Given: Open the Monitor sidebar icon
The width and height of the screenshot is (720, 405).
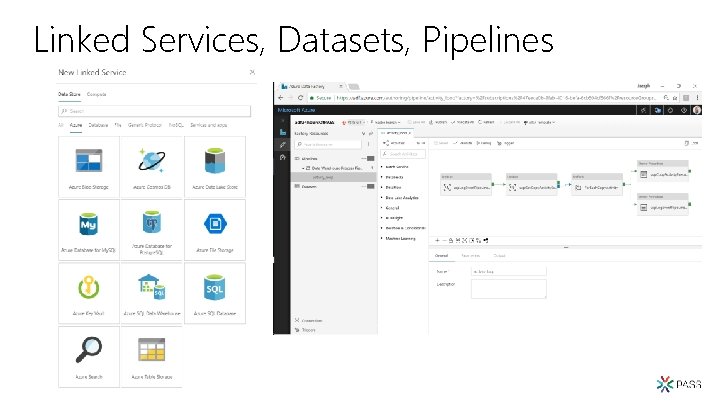Looking at the screenshot, I should pyautogui.click(x=283, y=157).
